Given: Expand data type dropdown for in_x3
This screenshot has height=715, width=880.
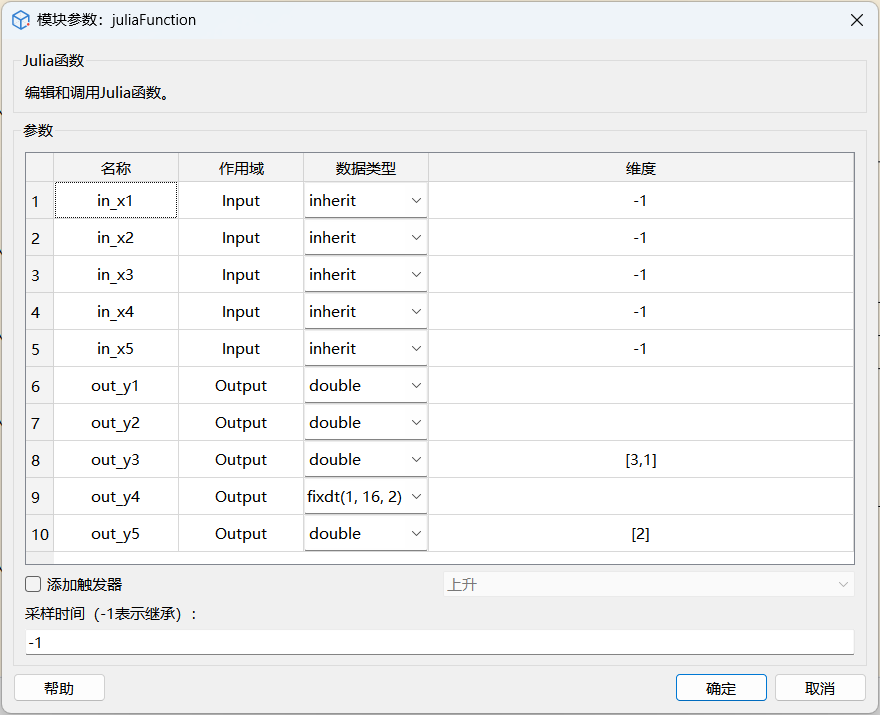Looking at the screenshot, I should pyautogui.click(x=366, y=275).
